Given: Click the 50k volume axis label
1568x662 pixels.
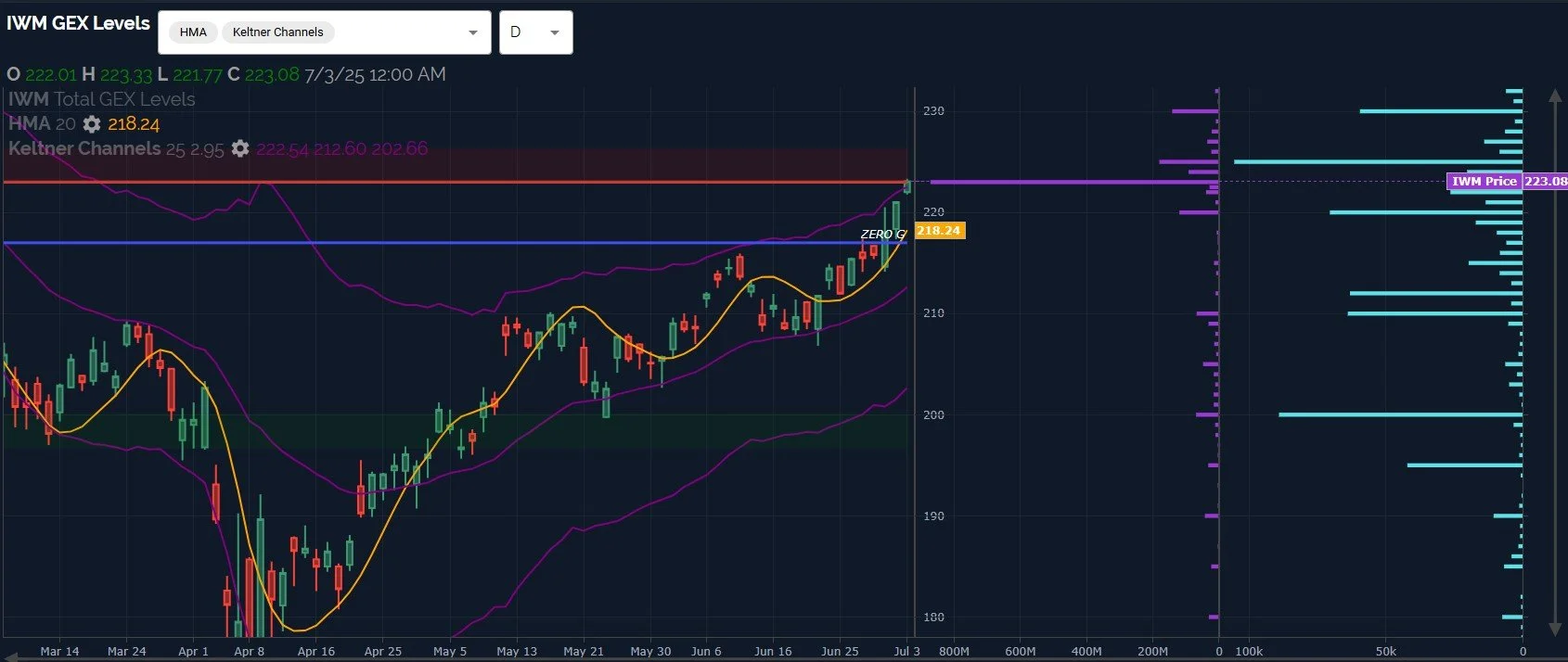Looking at the screenshot, I should pyautogui.click(x=1385, y=652).
